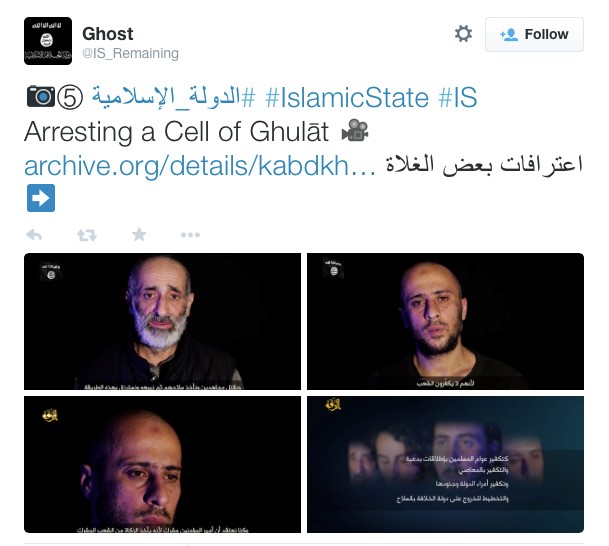The width and height of the screenshot is (609, 546).
Task: Open the Ghost profile avatar
Action: point(48,41)
